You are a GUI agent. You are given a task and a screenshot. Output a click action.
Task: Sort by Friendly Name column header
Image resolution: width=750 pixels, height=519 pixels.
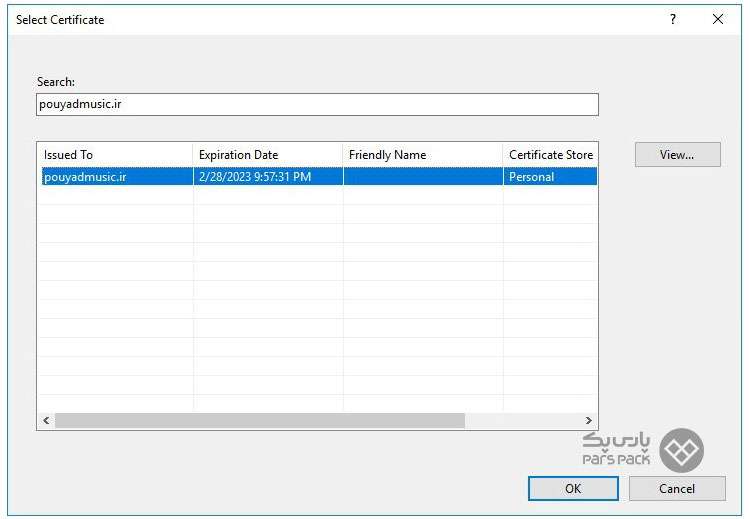pos(423,155)
